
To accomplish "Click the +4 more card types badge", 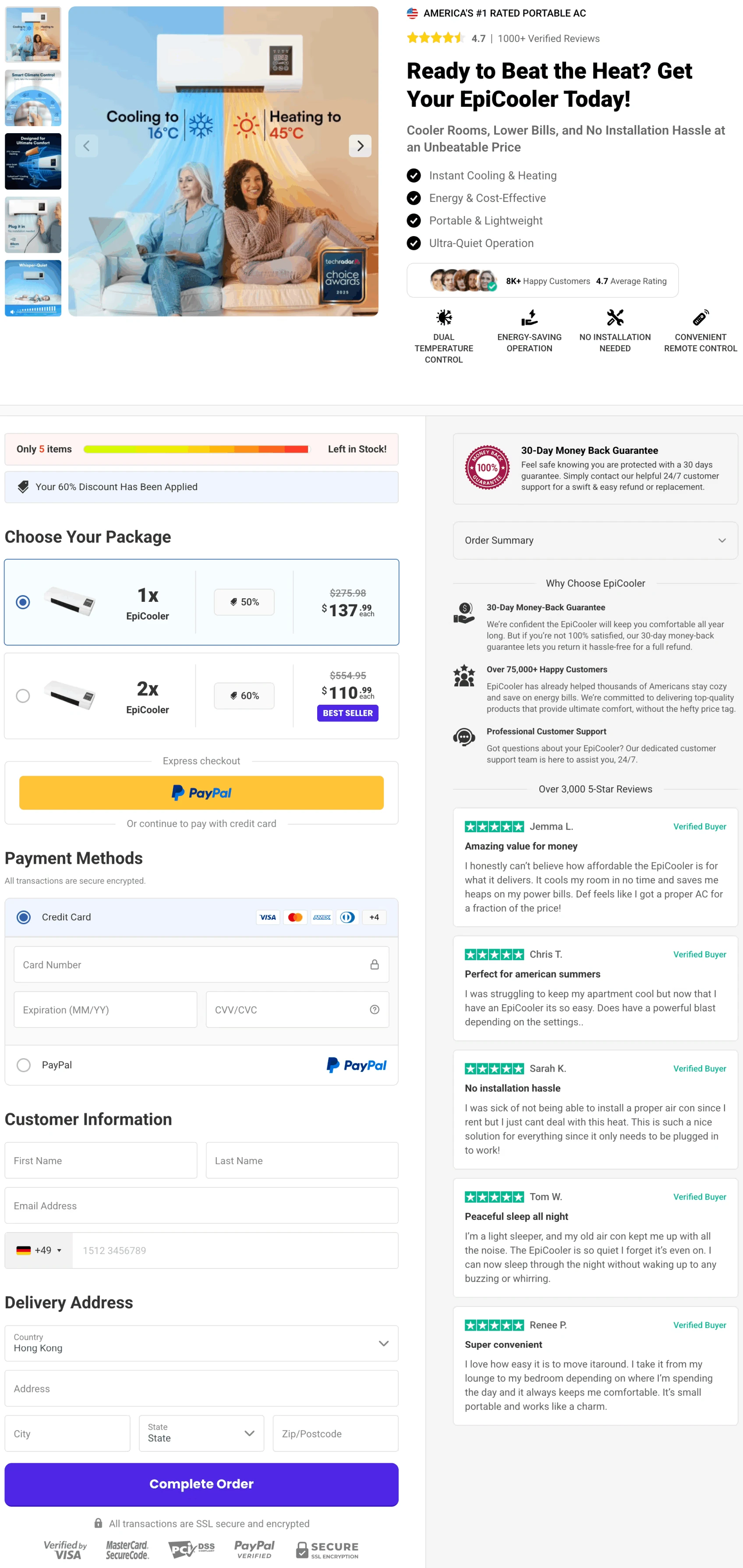I will (x=375, y=917).
